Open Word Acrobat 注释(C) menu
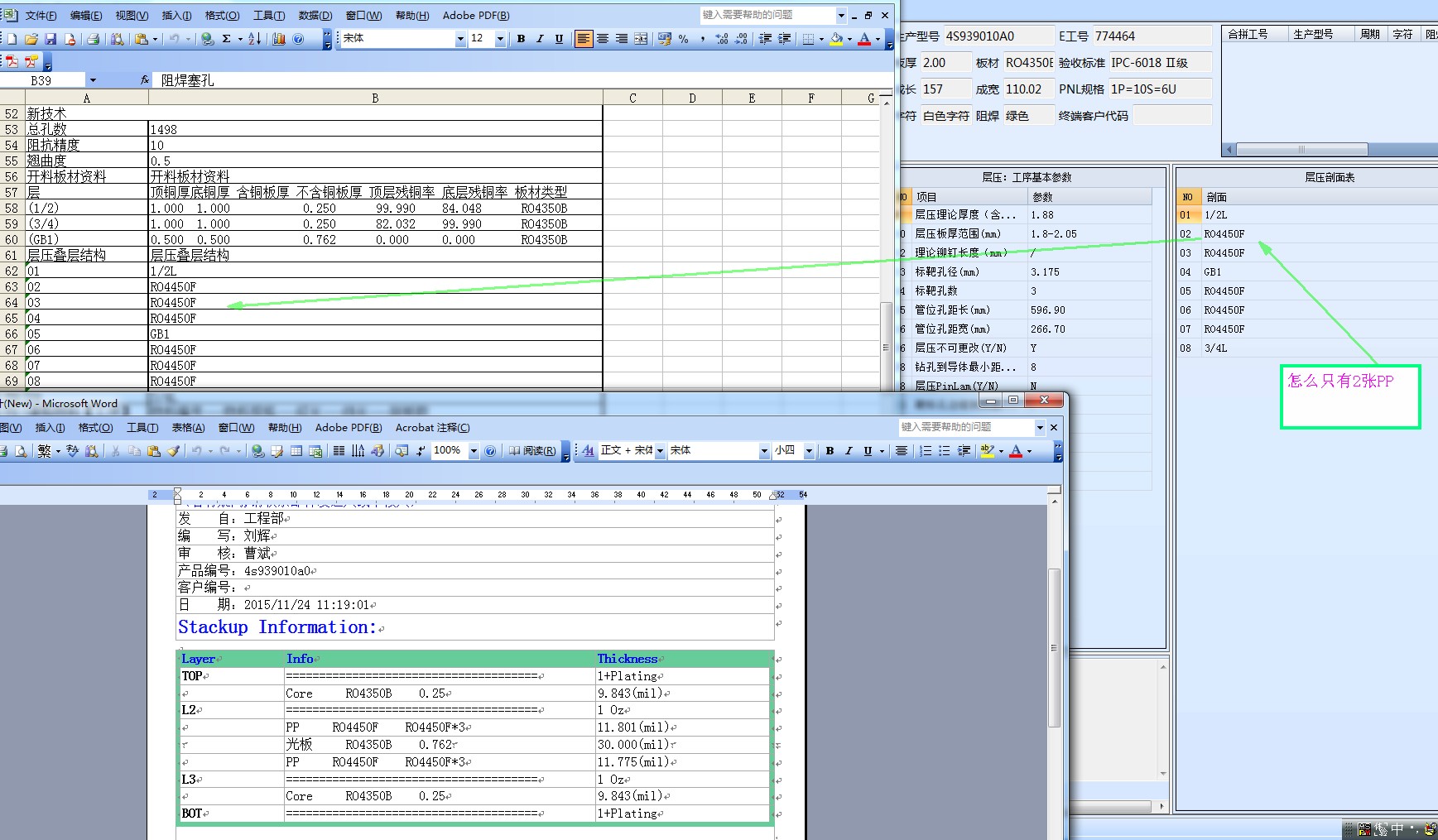 click(x=432, y=428)
